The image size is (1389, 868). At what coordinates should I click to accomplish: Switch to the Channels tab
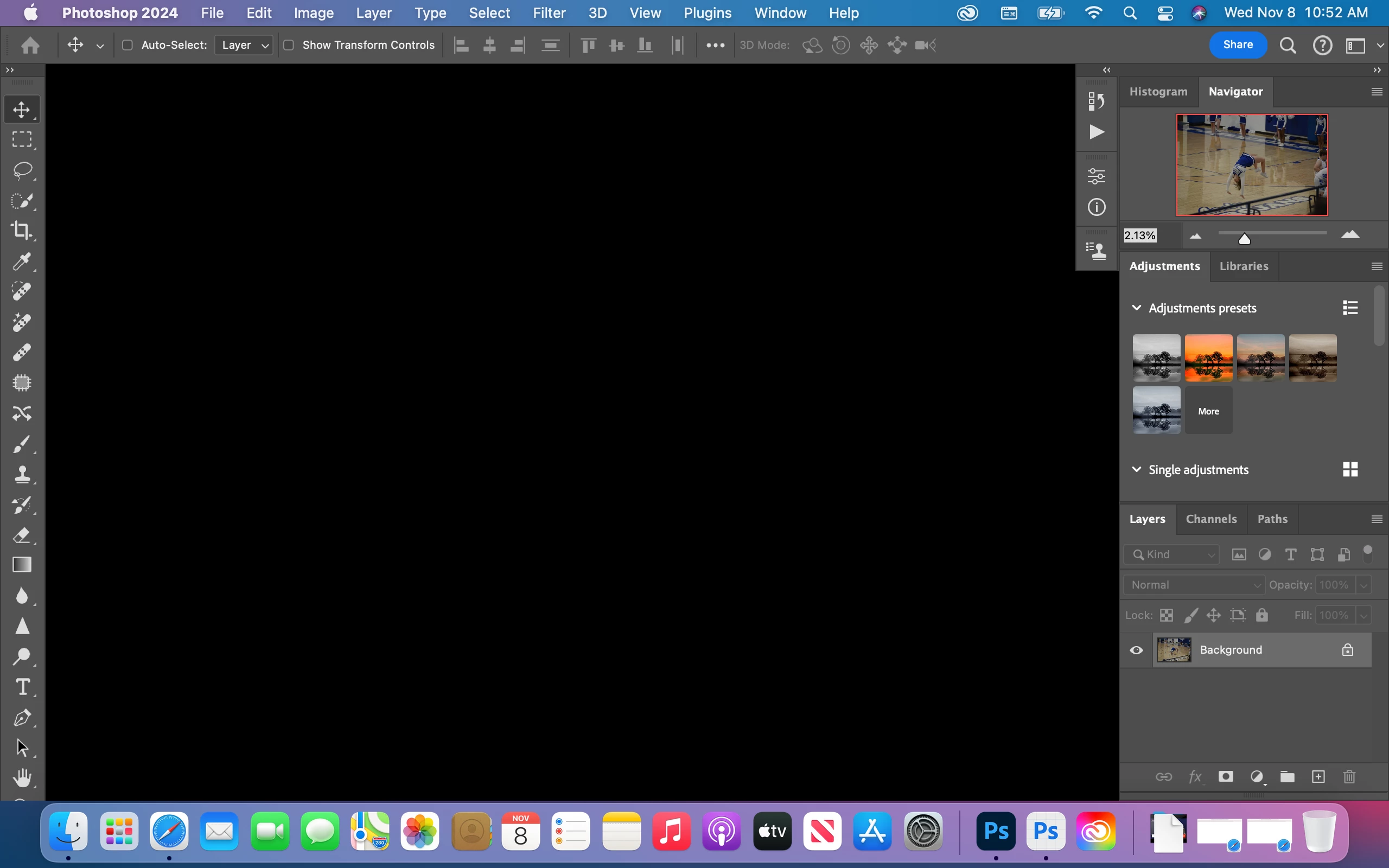(1211, 519)
